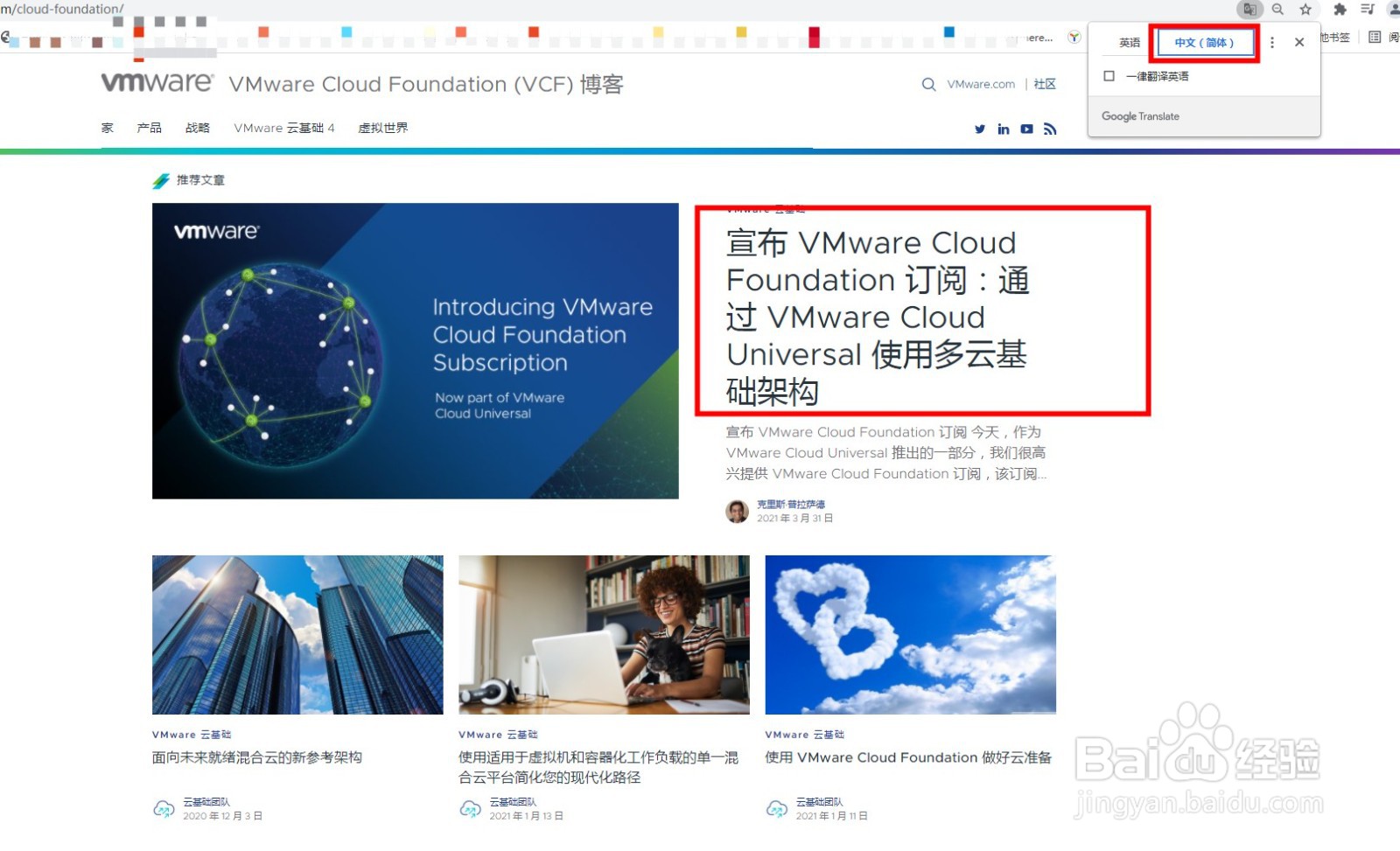Image resolution: width=1400 pixels, height=851 pixels.
Task: Open the Chrome profile avatar
Action: [1394, 10]
